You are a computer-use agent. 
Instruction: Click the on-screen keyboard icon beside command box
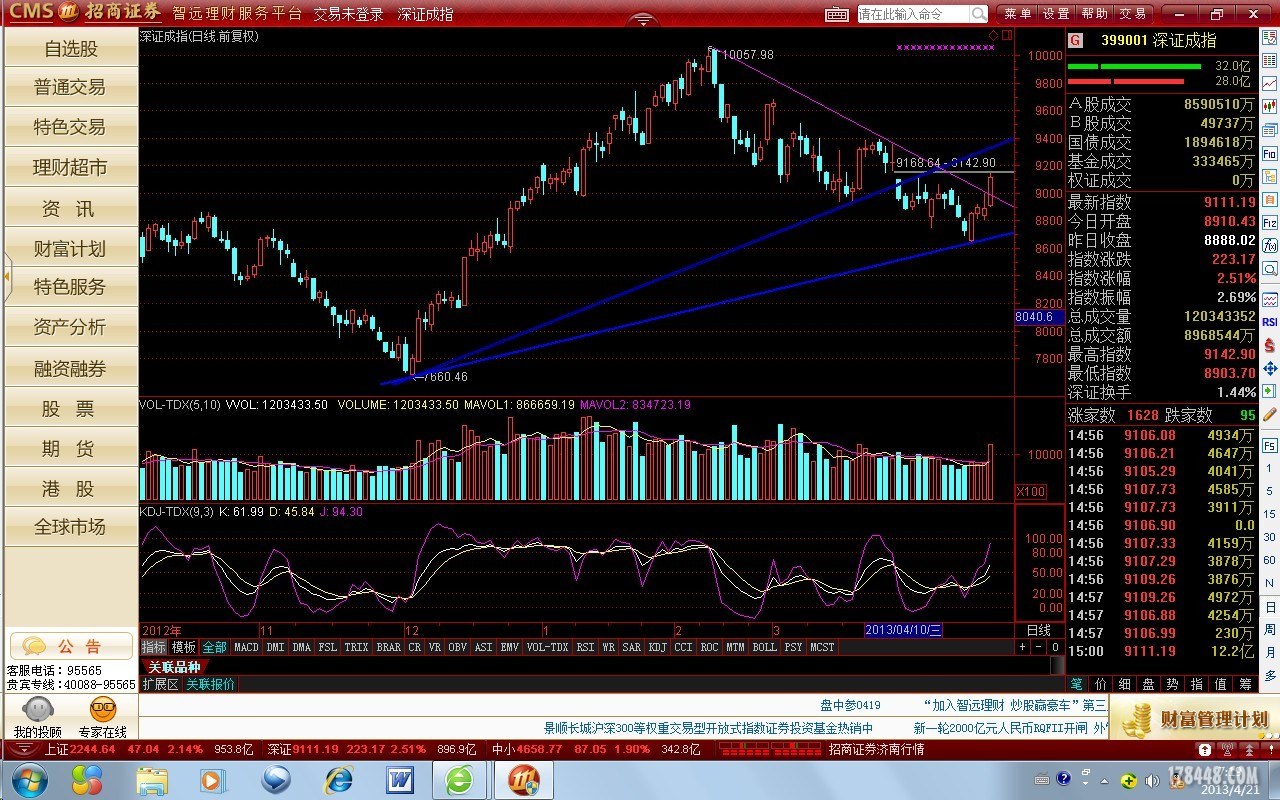click(837, 14)
